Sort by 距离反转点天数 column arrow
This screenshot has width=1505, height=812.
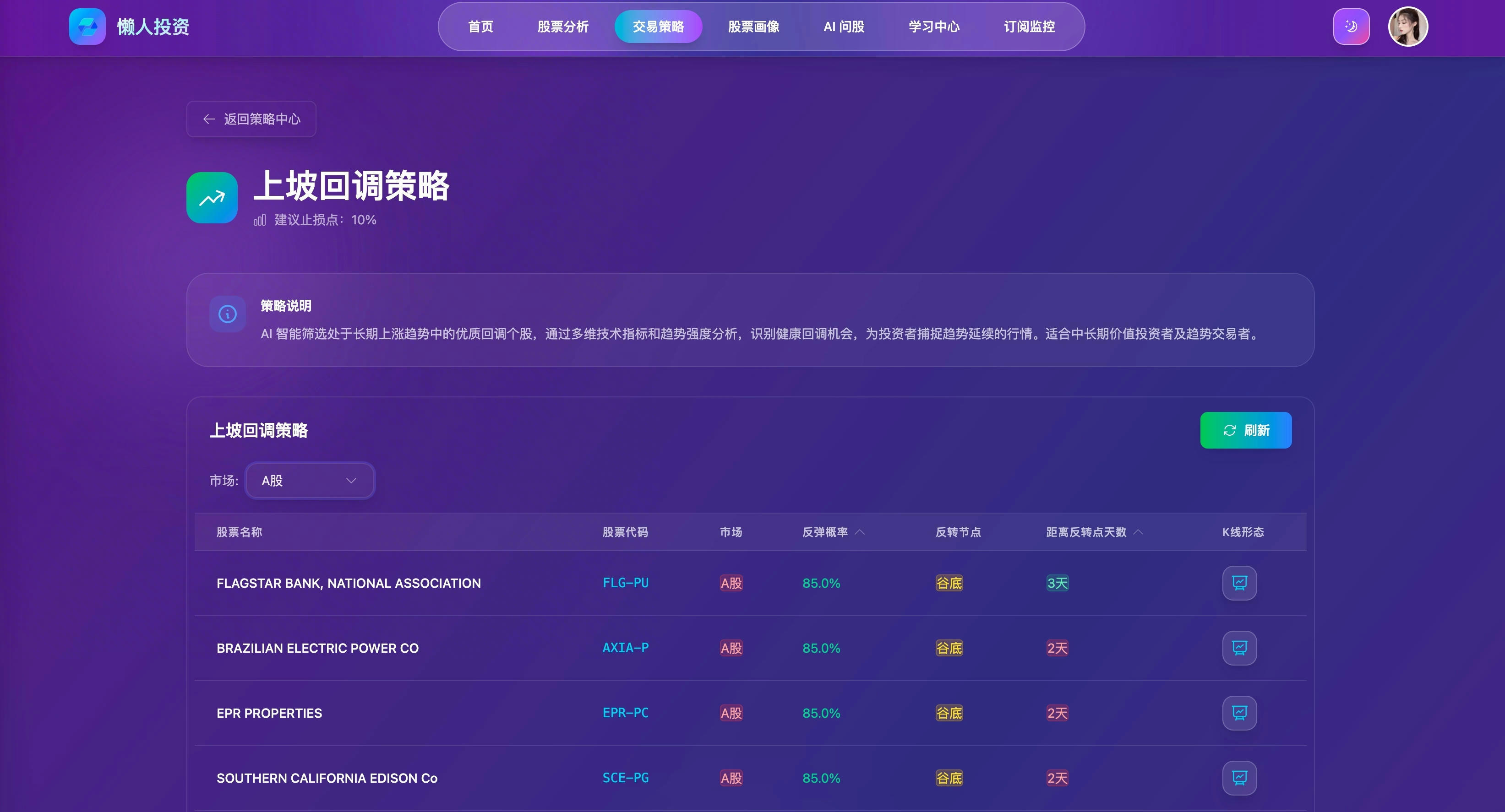1138,532
